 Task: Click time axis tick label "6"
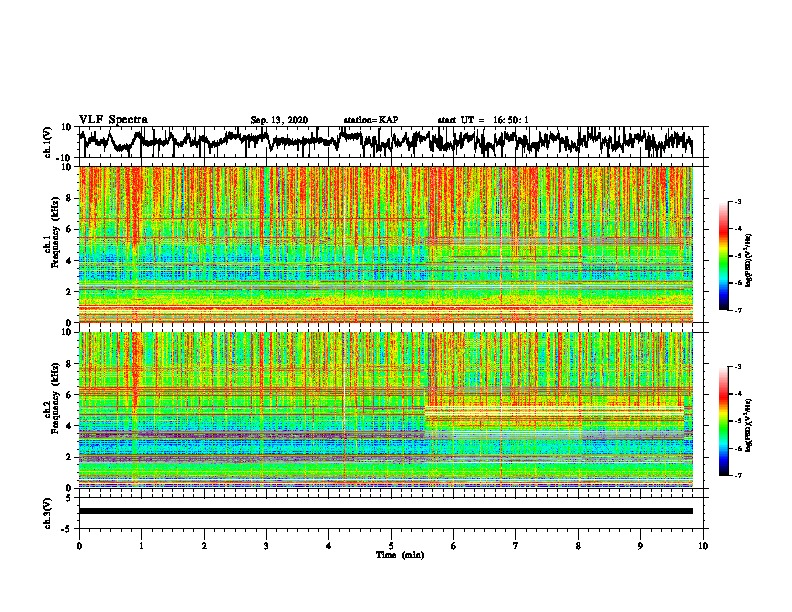(x=454, y=546)
